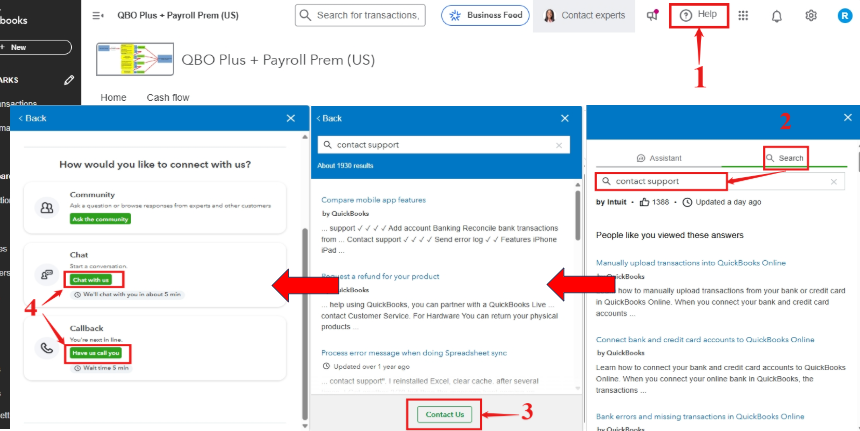The width and height of the screenshot is (860, 431).
Task: Focus the Search for transactions field
Action: [361, 15]
